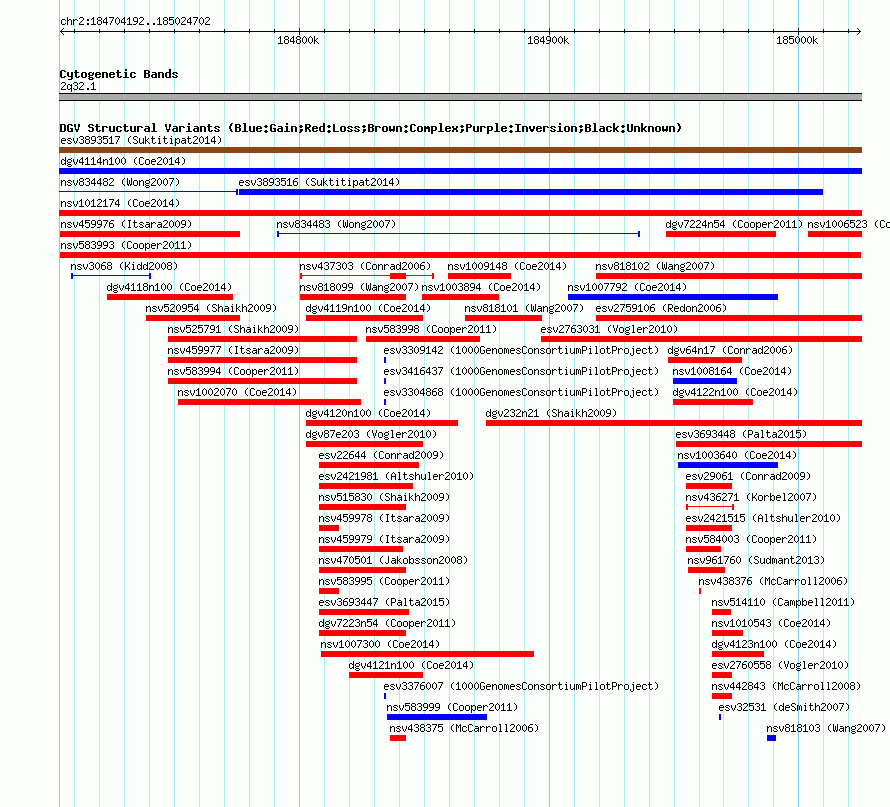
Task: Click dgv64n17 (Conrad2006) label
Action: tap(730, 350)
